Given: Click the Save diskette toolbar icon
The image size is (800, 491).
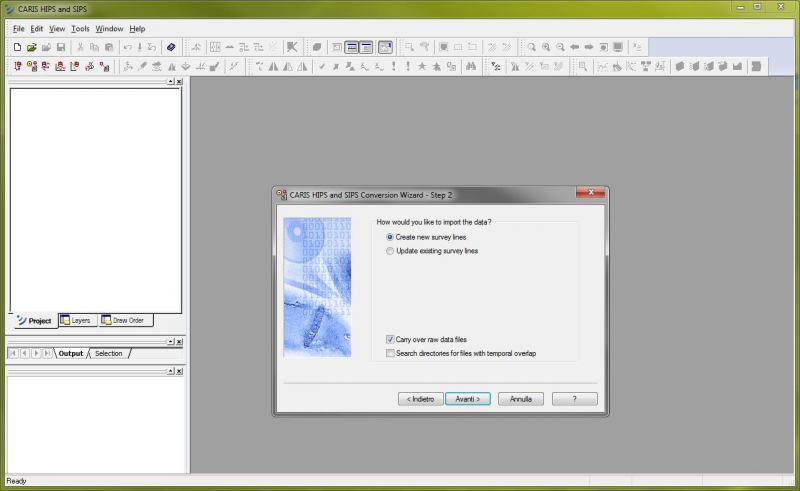Looking at the screenshot, I should (x=61, y=47).
